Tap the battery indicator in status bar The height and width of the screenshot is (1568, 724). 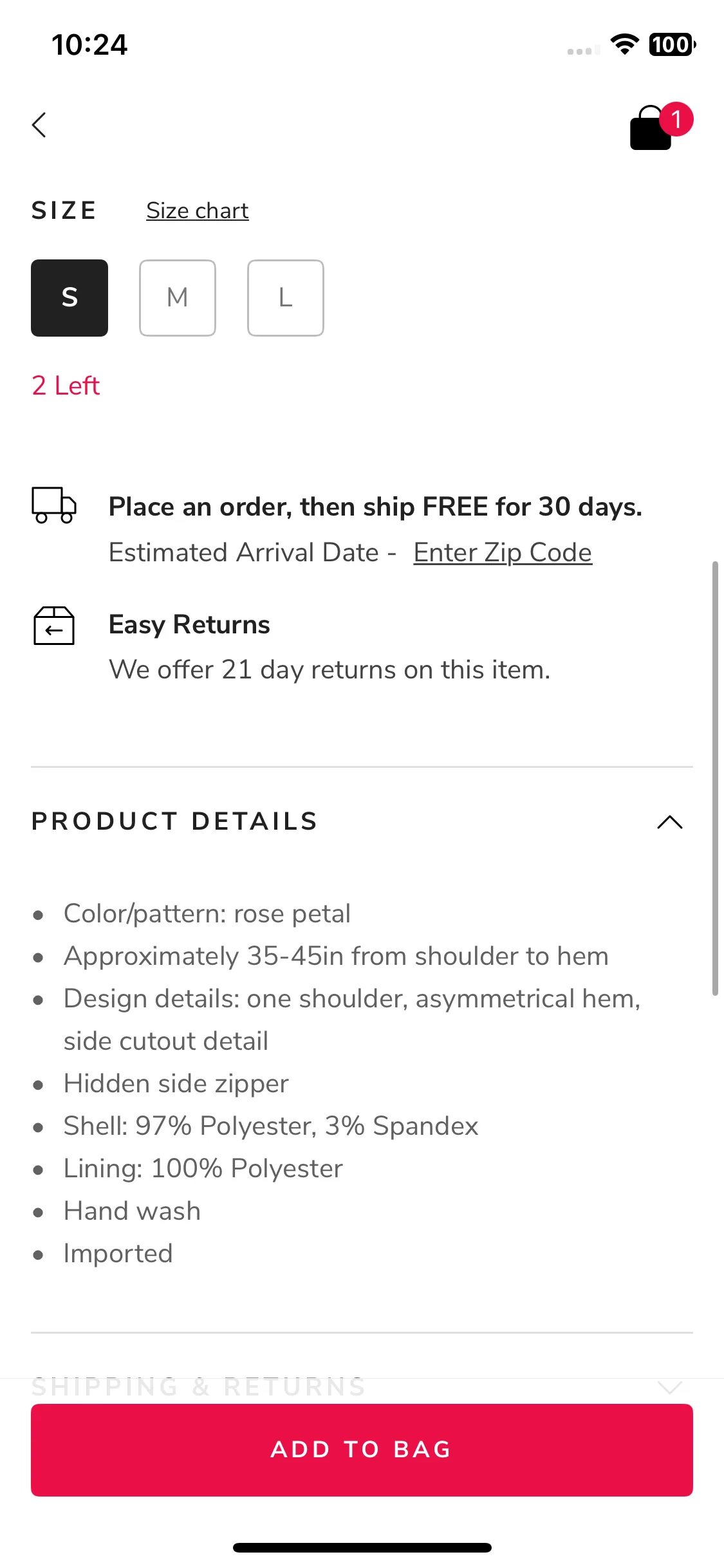673,44
